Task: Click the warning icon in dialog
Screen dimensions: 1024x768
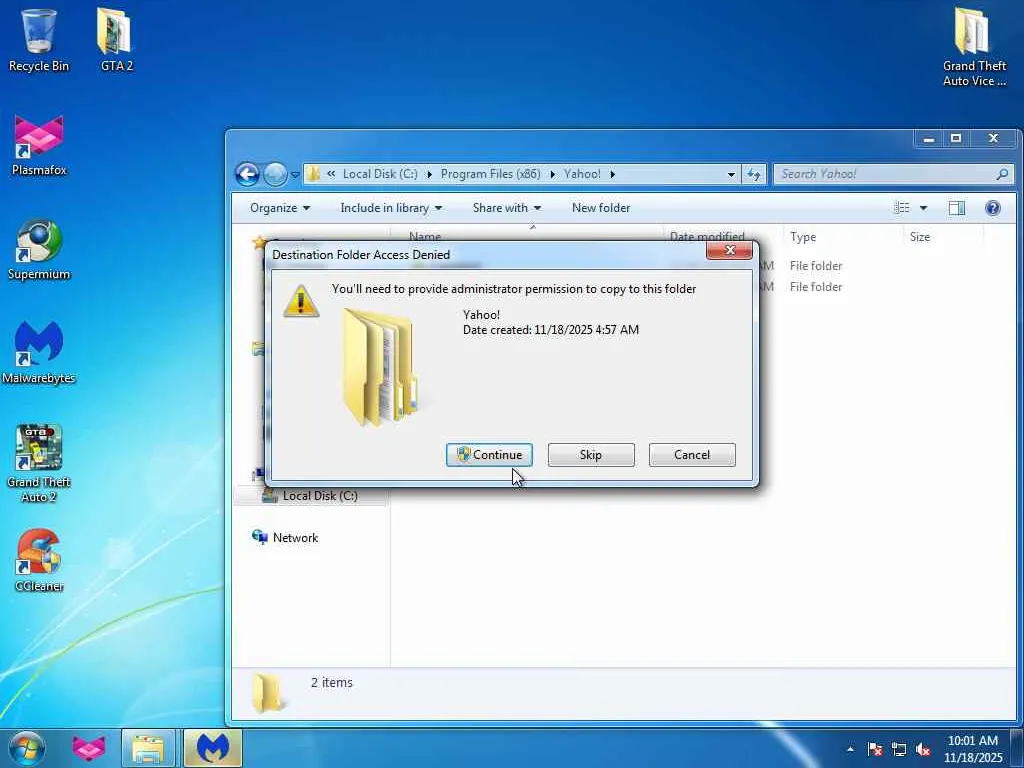Action: (301, 301)
